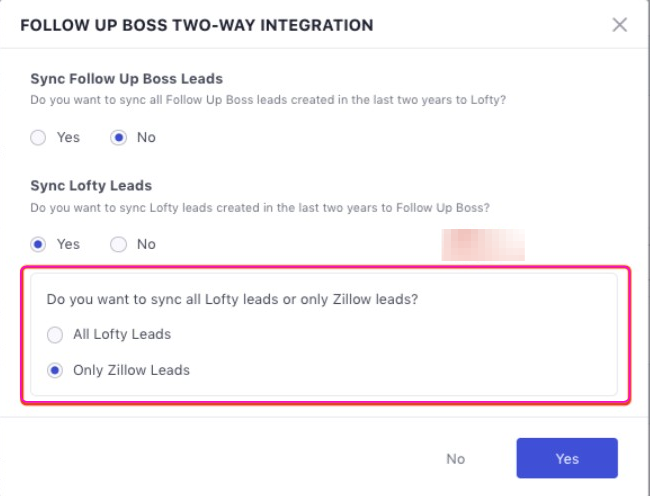Select No radio under Sync Lofty Leads
The height and width of the screenshot is (496, 650).
tap(118, 244)
